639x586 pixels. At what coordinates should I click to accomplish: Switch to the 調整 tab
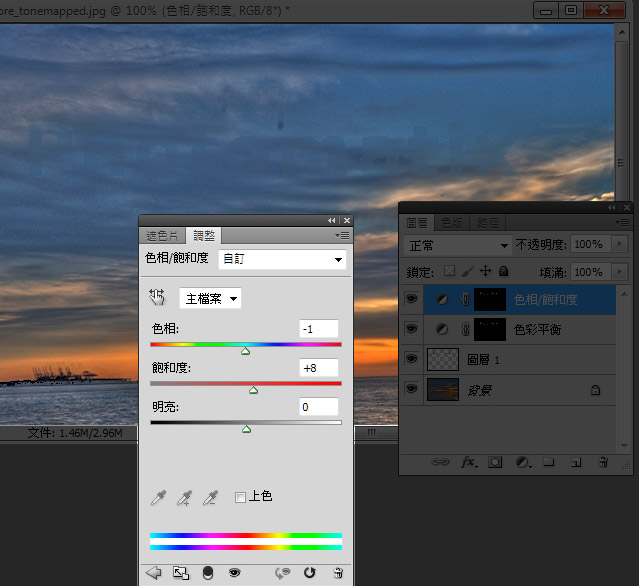coord(204,236)
